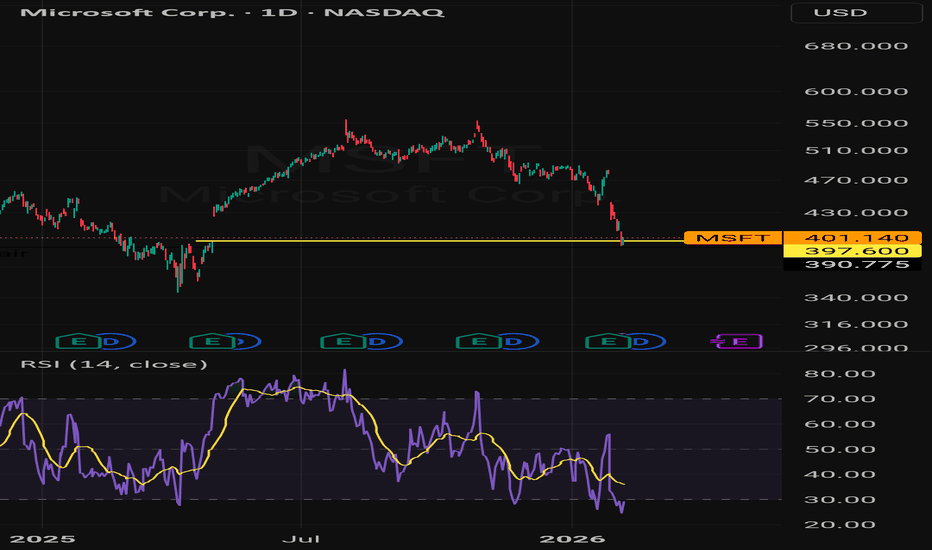The height and width of the screenshot is (550, 932).
Task: Select the orange MSFT price line label
Action: [x=733, y=238]
